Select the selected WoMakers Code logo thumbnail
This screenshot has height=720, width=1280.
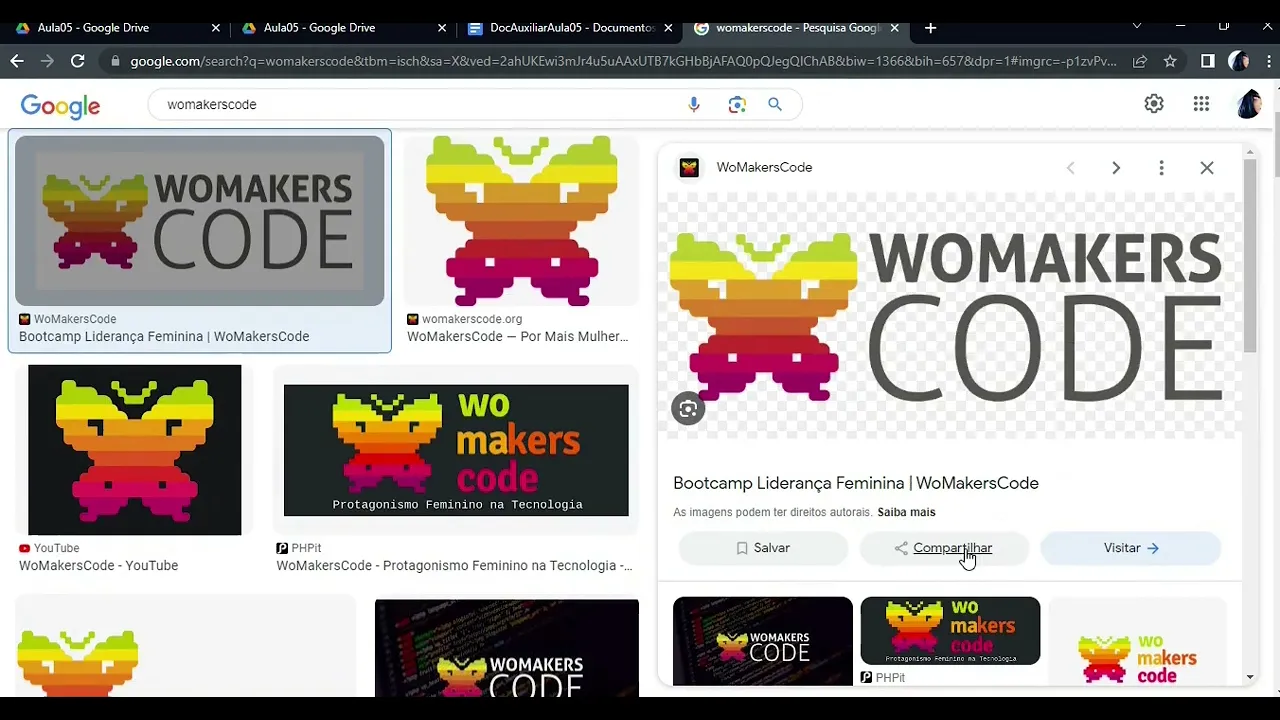200,220
